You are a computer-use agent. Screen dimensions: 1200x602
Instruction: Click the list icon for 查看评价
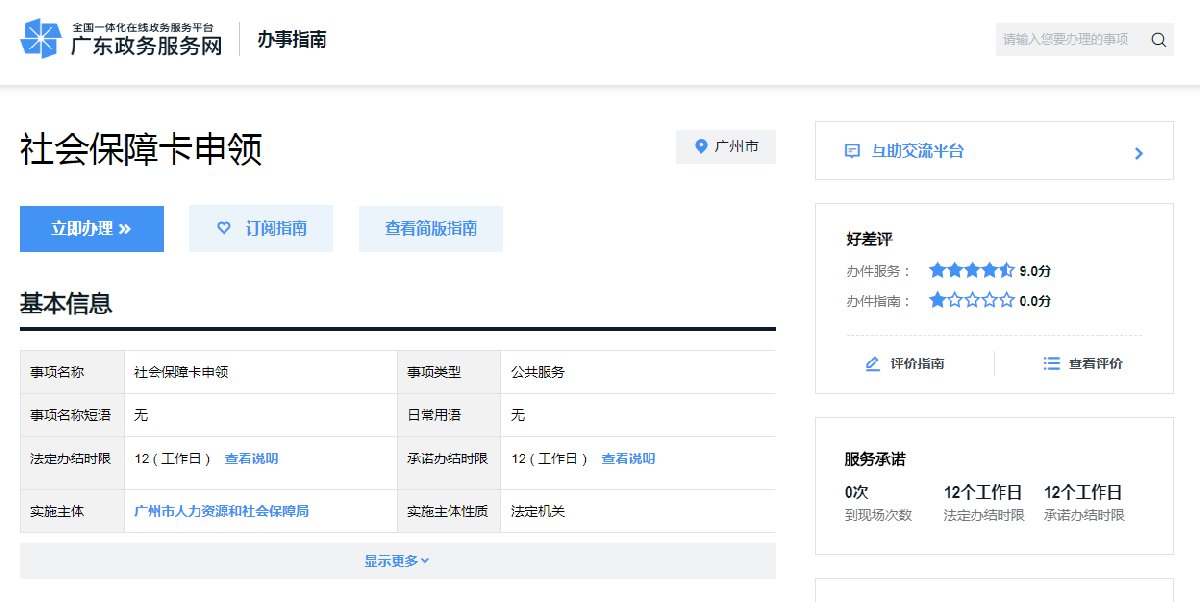coord(1052,364)
